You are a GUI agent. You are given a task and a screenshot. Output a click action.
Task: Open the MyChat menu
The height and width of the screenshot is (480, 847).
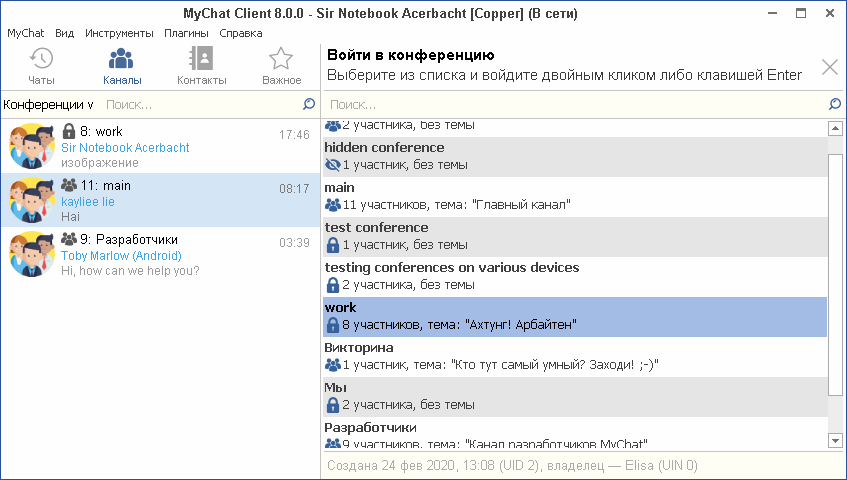[x=25, y=33]
